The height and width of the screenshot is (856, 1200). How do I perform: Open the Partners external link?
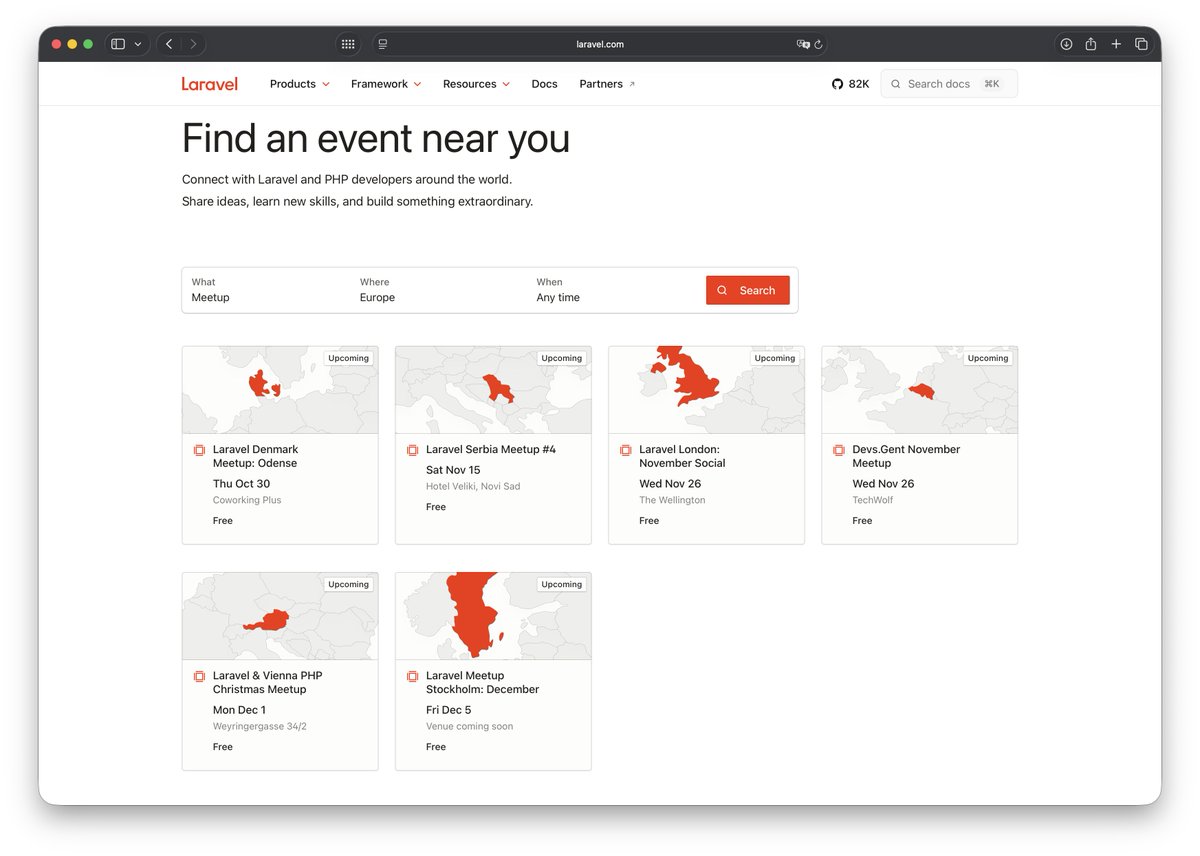coord(607,84)
